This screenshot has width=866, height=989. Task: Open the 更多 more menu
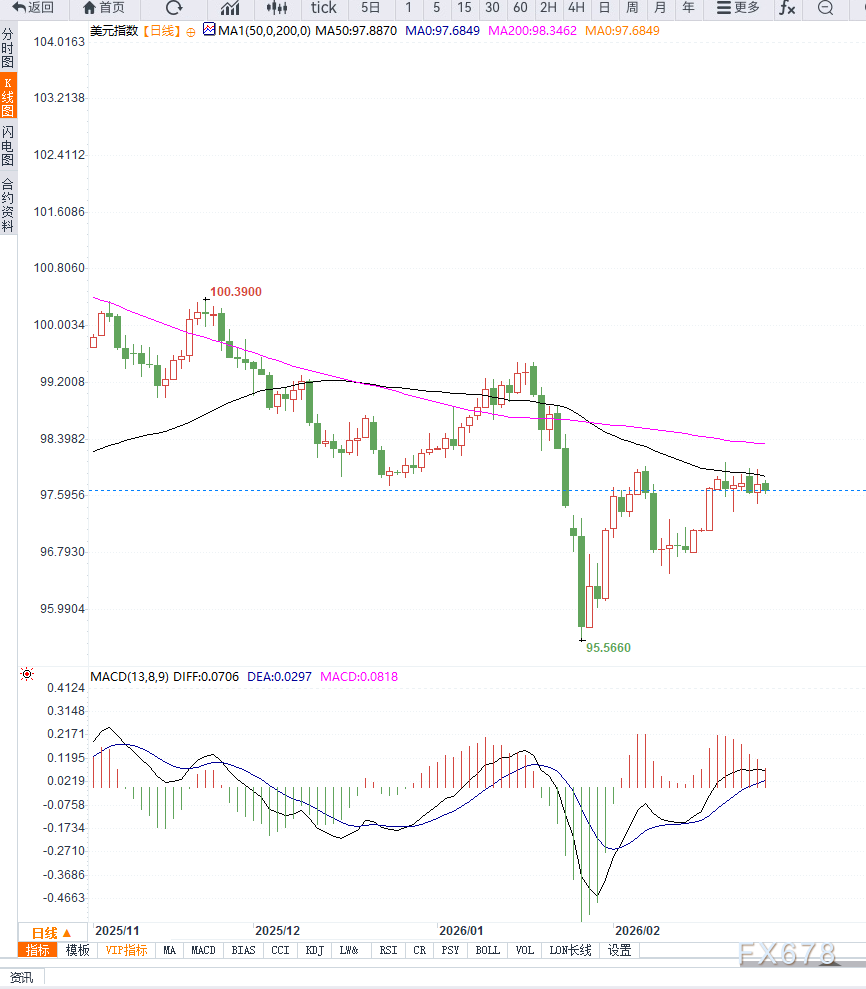pyautogui.click(x=738, y=8)
